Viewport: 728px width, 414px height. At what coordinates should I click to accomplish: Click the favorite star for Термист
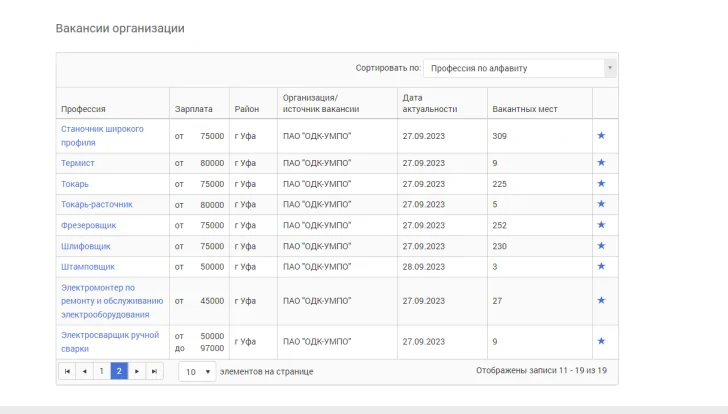[x=601, y=162]
